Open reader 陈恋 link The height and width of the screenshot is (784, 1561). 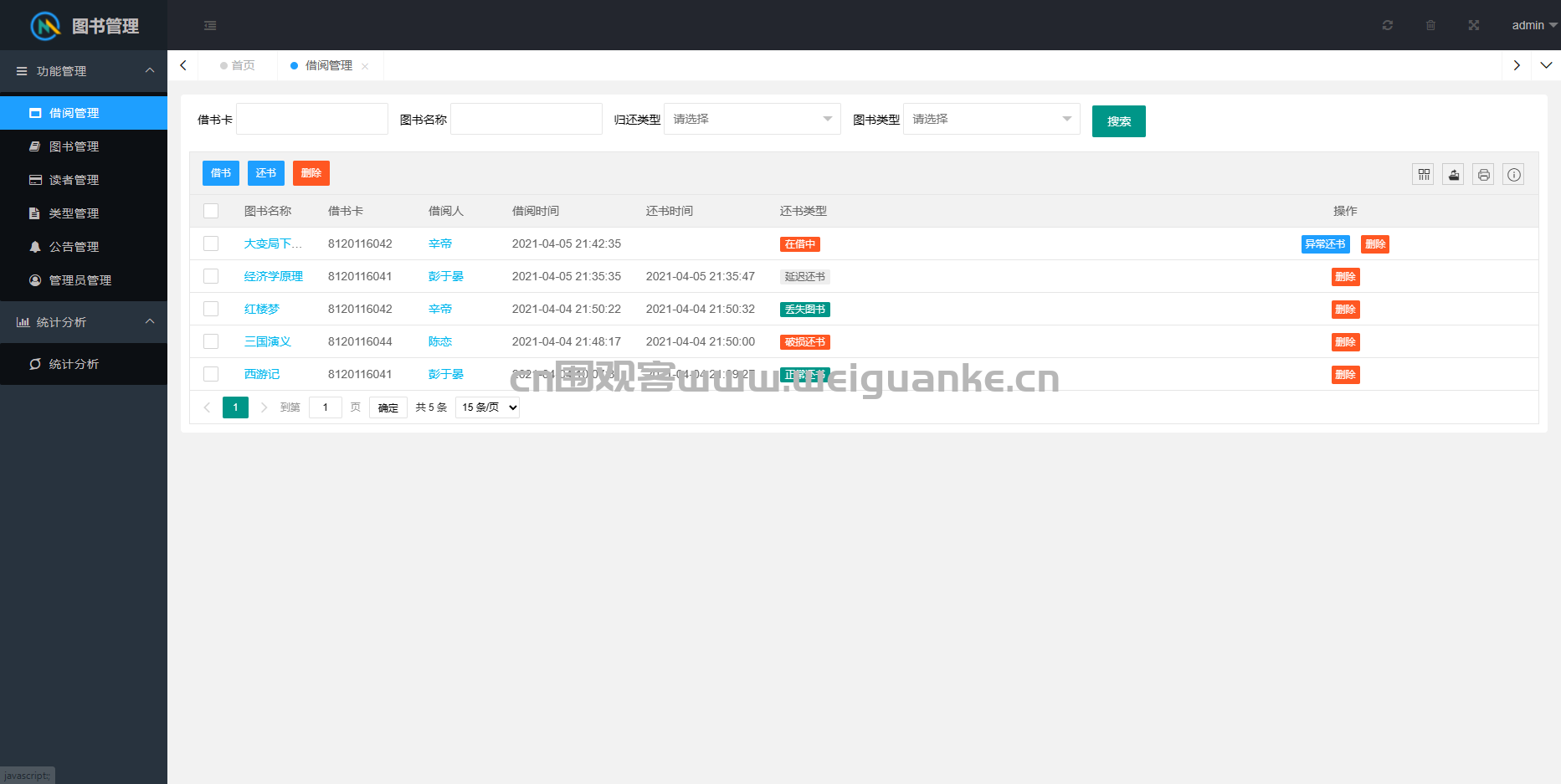[x=440, y=341]
